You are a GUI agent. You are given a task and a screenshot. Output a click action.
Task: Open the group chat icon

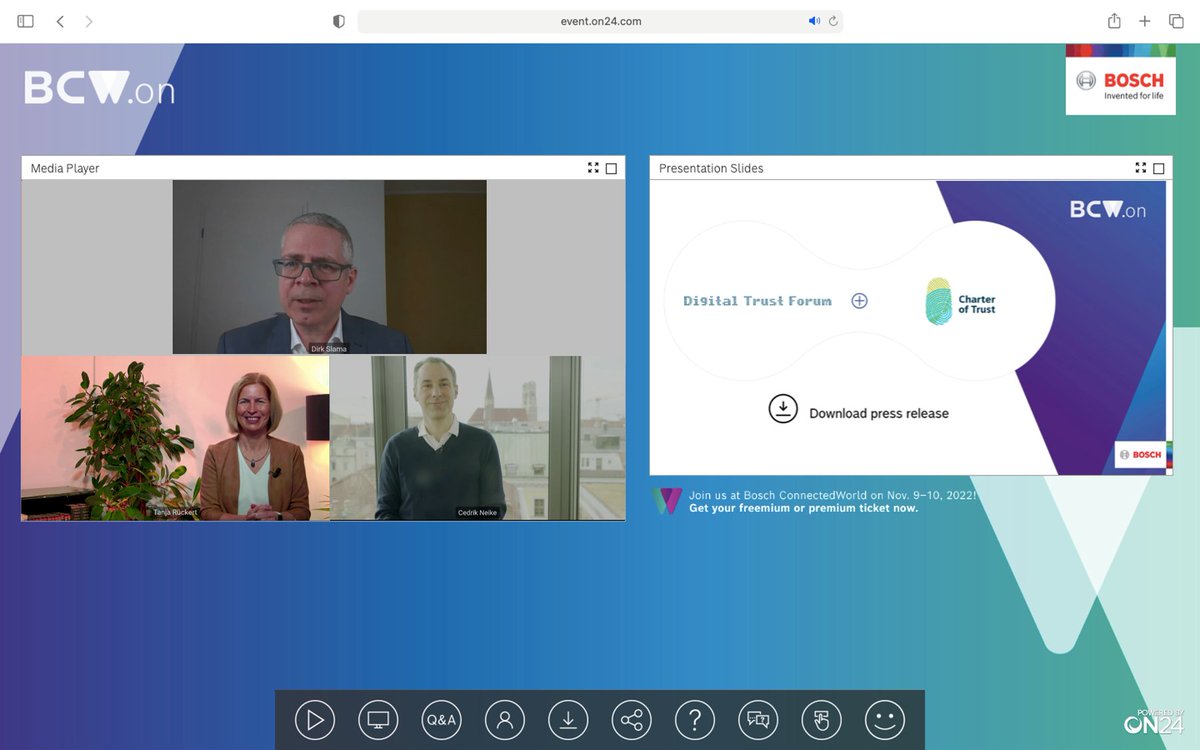(x=758, y=719)
